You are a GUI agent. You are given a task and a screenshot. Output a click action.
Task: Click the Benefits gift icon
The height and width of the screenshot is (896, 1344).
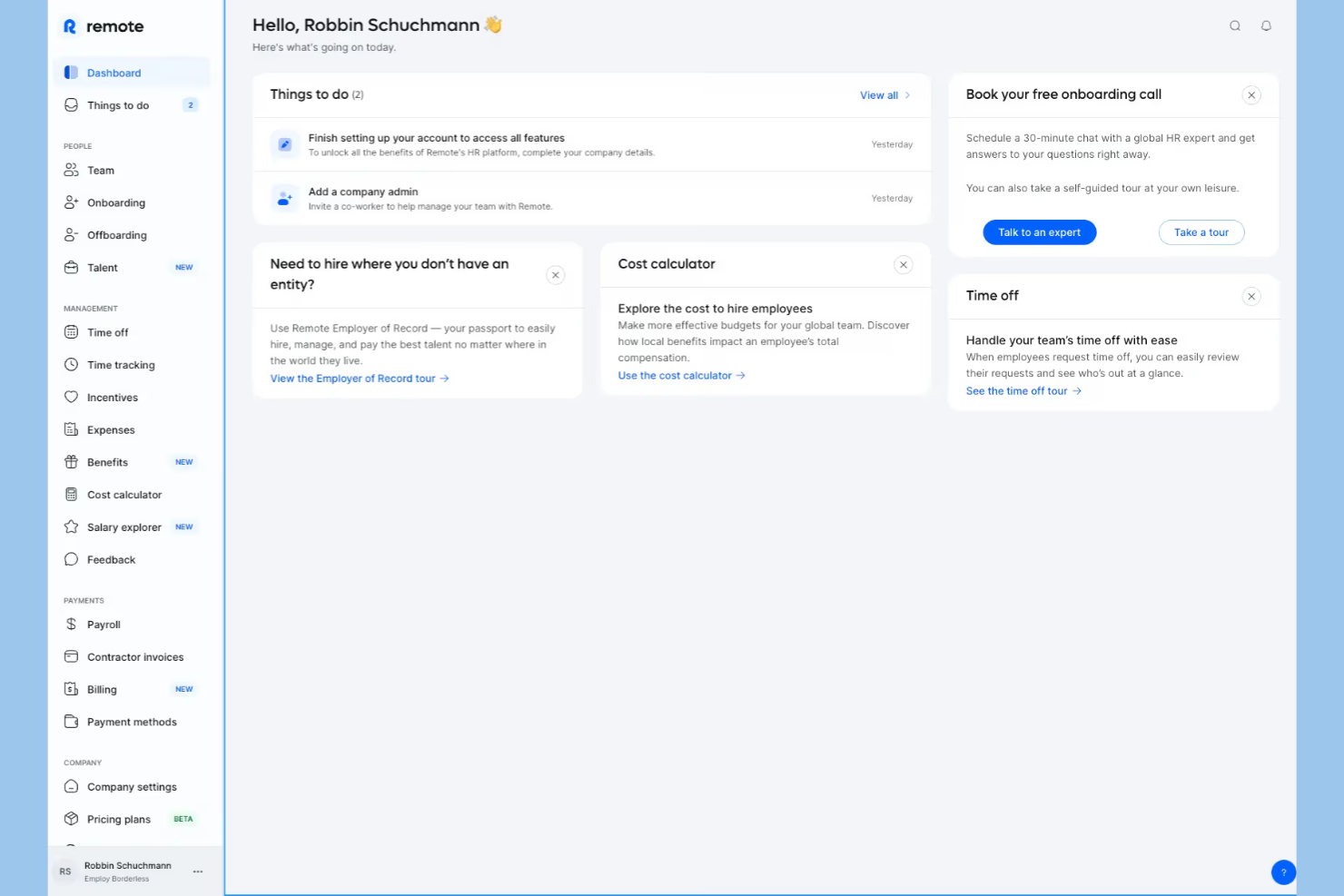pyautogui.click(x=71, y=462)
